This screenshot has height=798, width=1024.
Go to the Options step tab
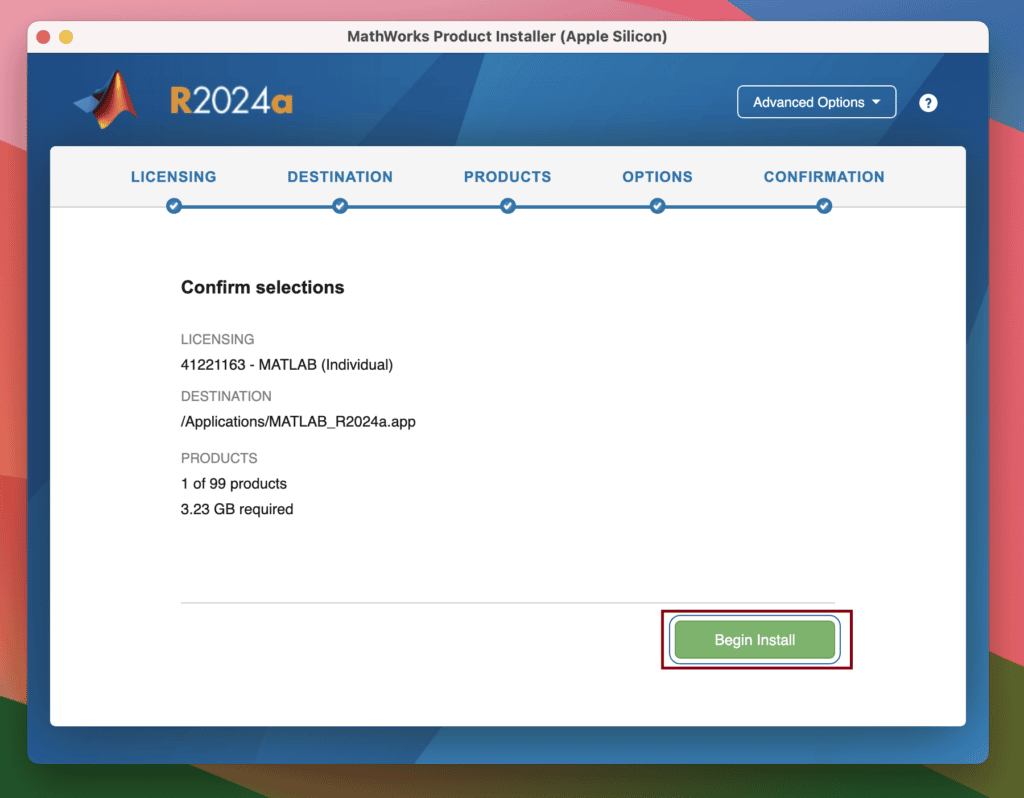click(657, 177)
